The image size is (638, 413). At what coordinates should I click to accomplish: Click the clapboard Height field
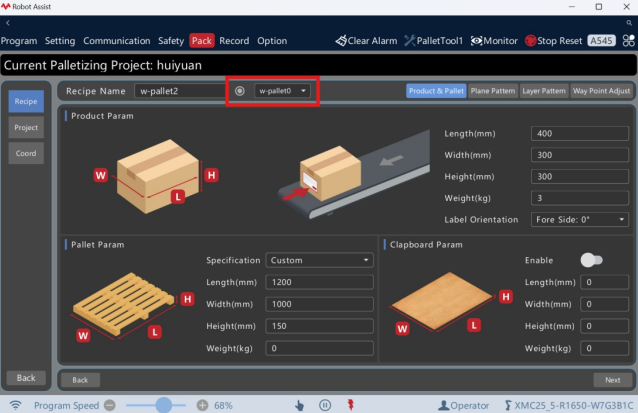(x=605, y=326)
